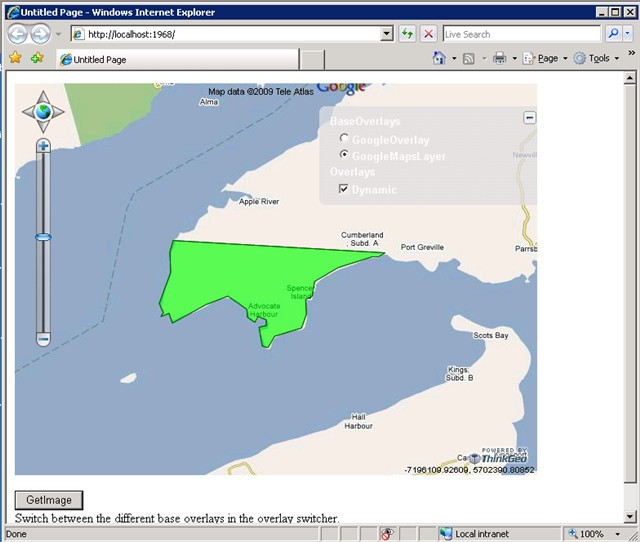This screenshot has height=542, width=640.
Task: Select the GoogleOverlay radio button
Action: pyautogui.click(x=344, y=138)
